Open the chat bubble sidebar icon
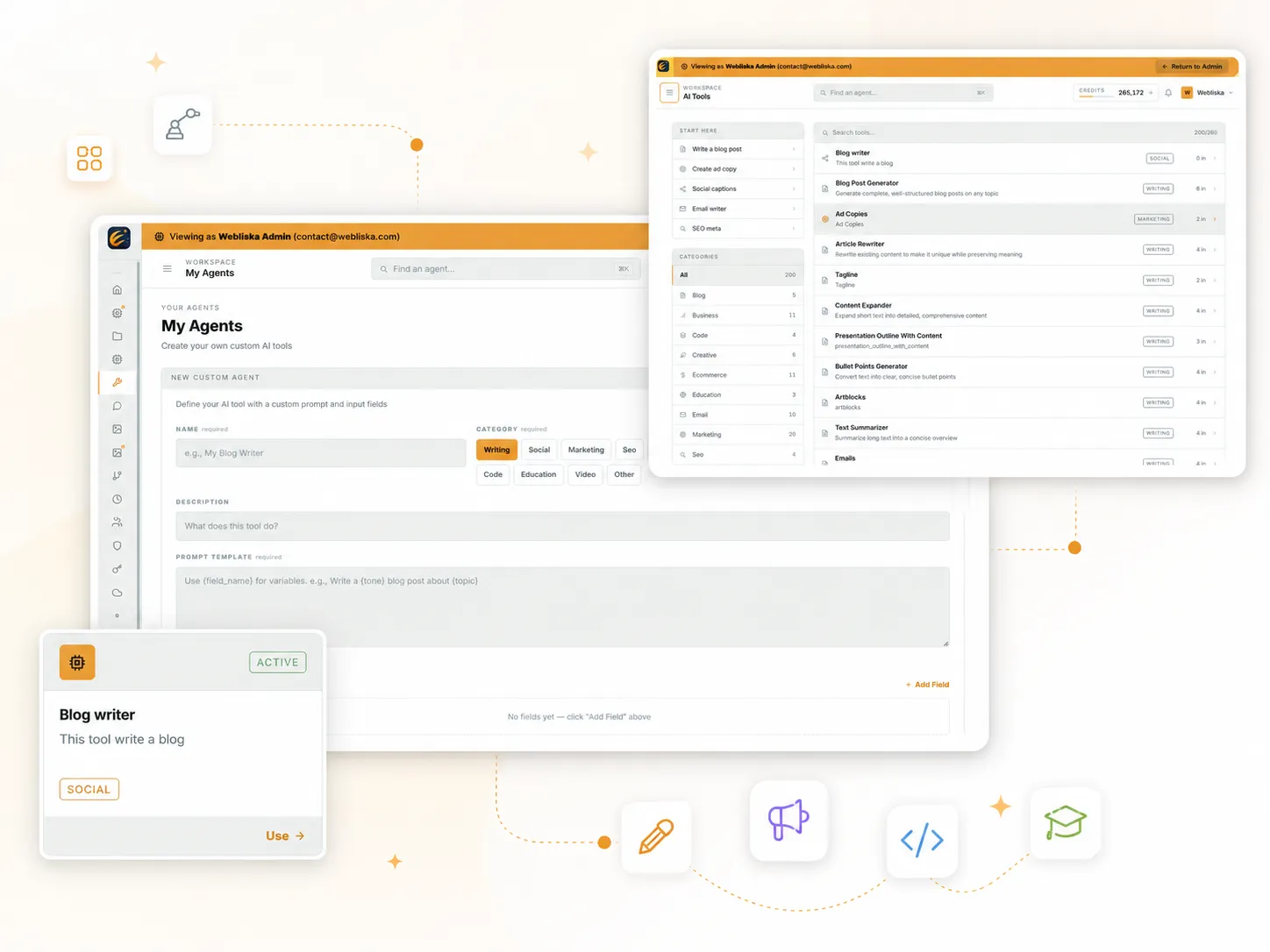This screenshot has height=952, width=1270. tap(117, 406)
